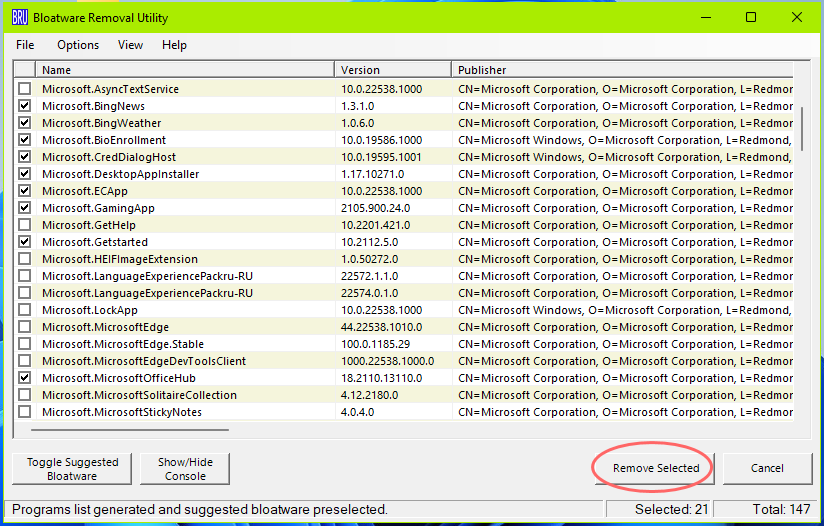The image size is (824, 526).
Task: Click the header checkbox column cell
Action: pyautogui.click(x=24, y=70)
